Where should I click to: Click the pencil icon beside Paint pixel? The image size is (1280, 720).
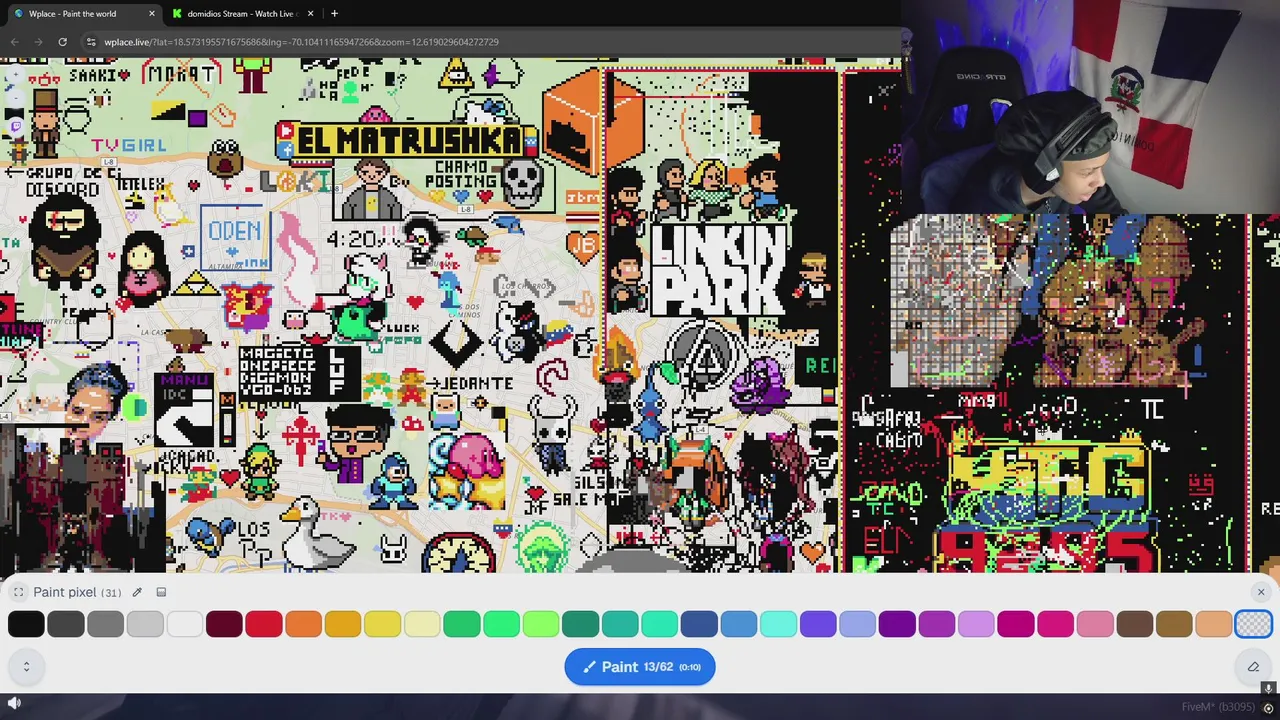tap(137, 592)
